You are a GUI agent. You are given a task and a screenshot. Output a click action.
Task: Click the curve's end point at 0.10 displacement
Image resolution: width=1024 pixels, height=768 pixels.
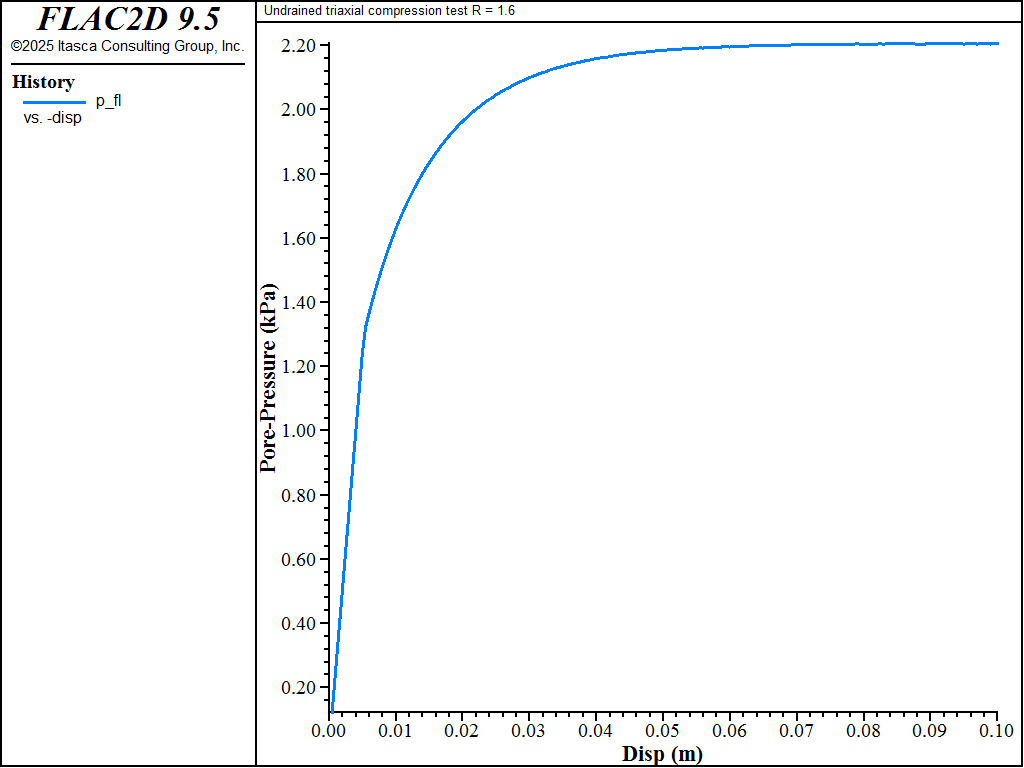click(x=997, y=44)
